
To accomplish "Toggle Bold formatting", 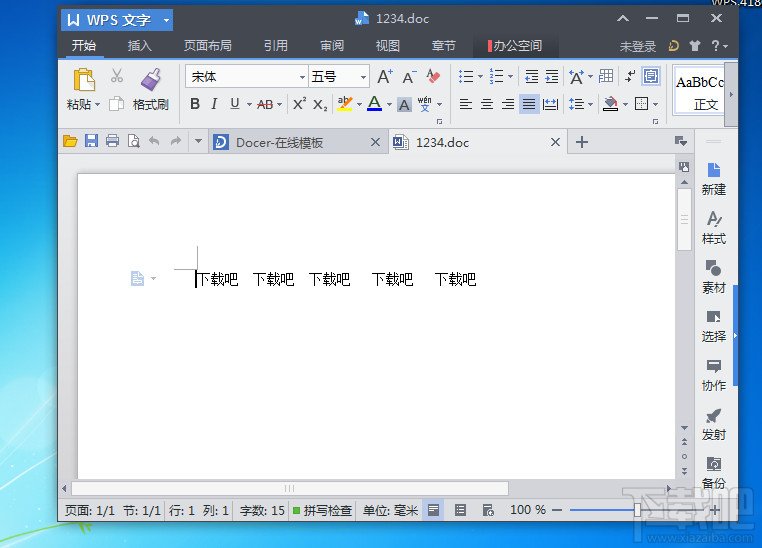I will (x=195, y=104).
